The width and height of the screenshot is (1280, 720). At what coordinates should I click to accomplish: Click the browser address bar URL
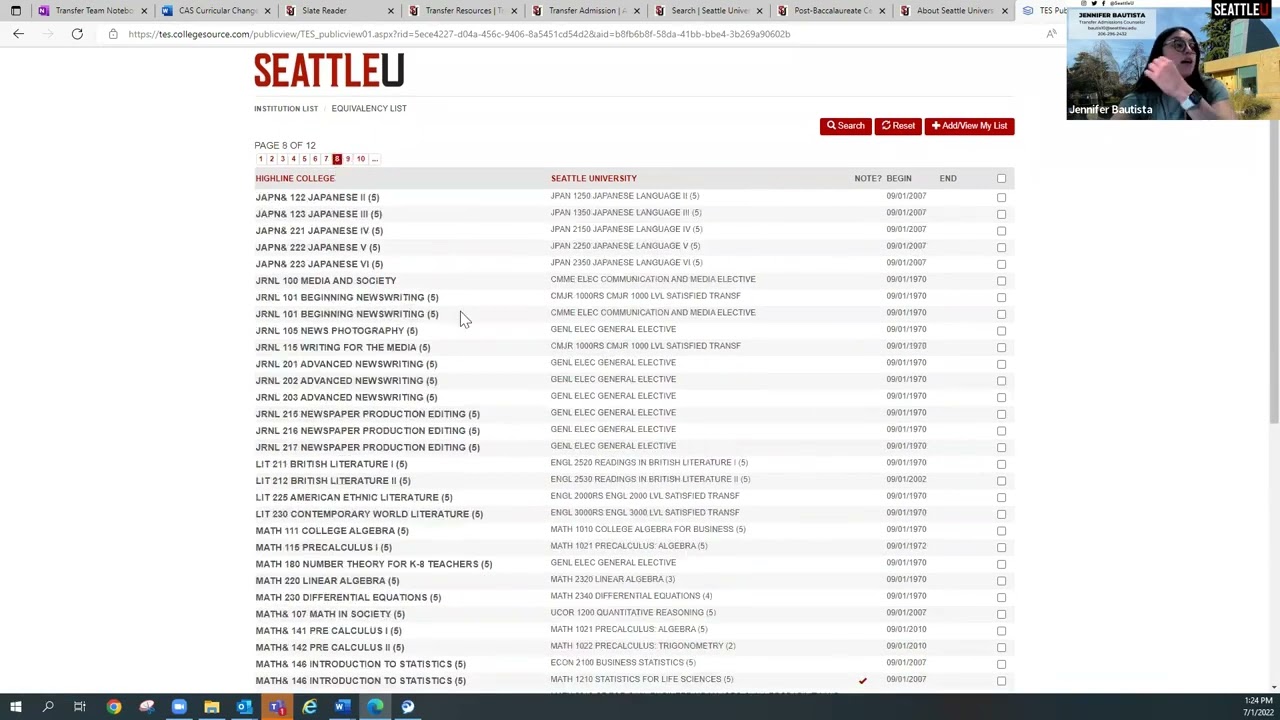pyautogui.click(x=459, y=34)
